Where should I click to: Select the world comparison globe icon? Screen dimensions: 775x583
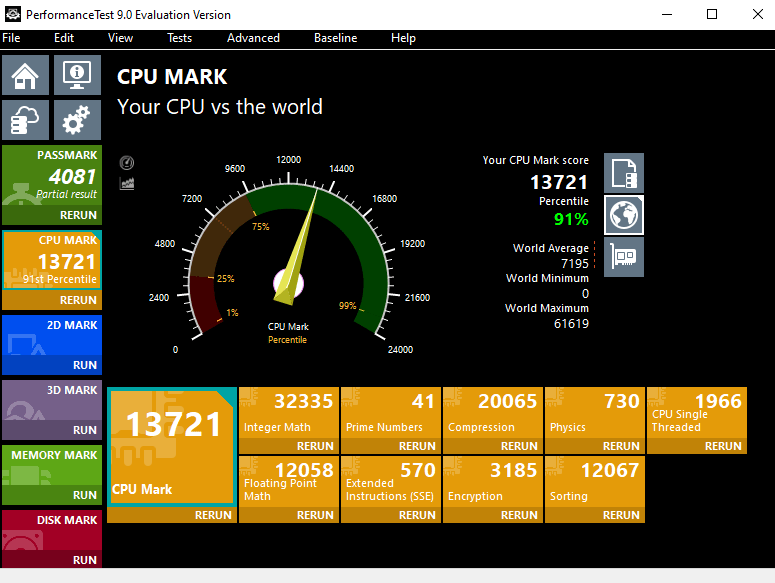(624, 215)
